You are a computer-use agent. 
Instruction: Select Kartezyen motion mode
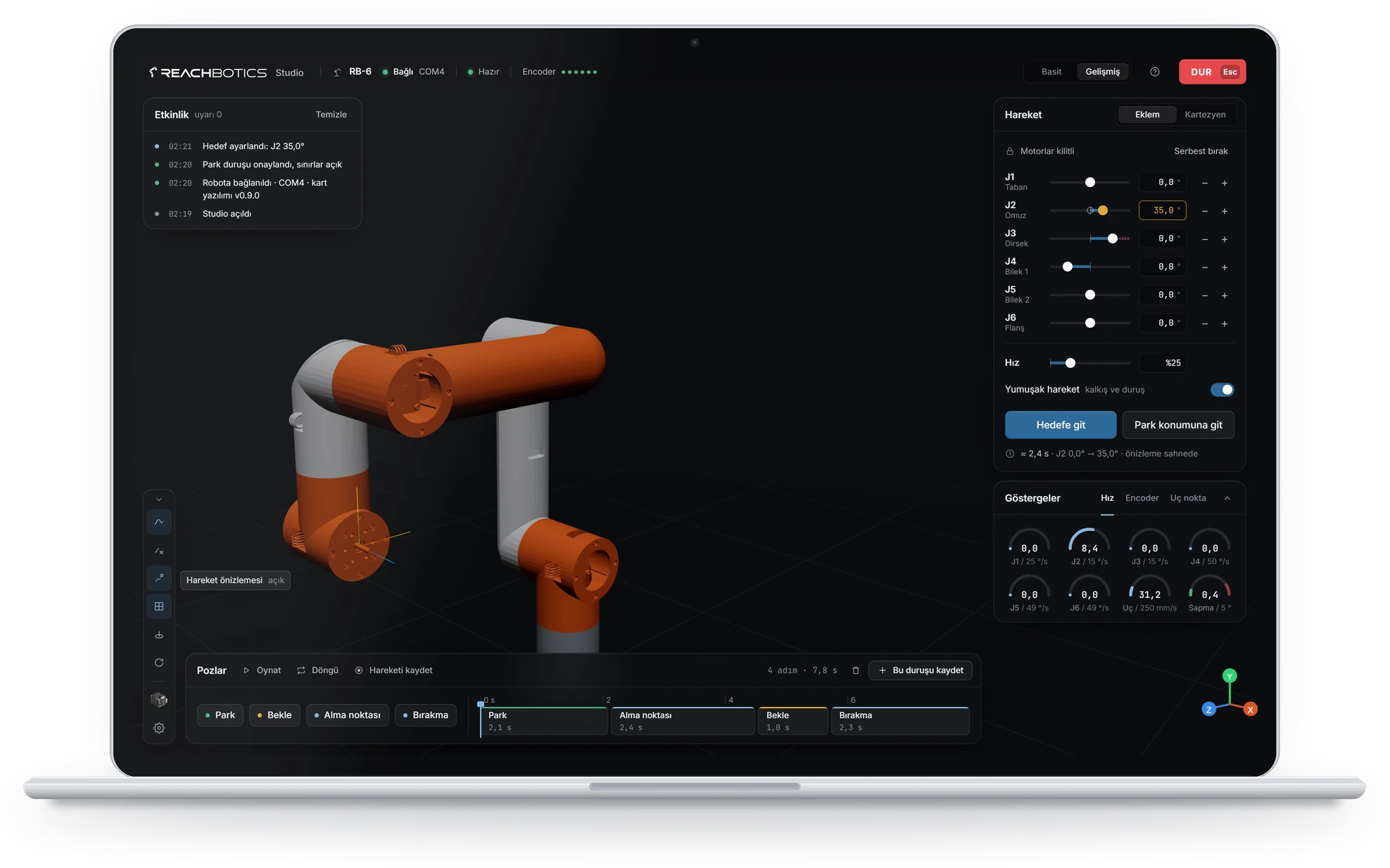point(1205,115)
